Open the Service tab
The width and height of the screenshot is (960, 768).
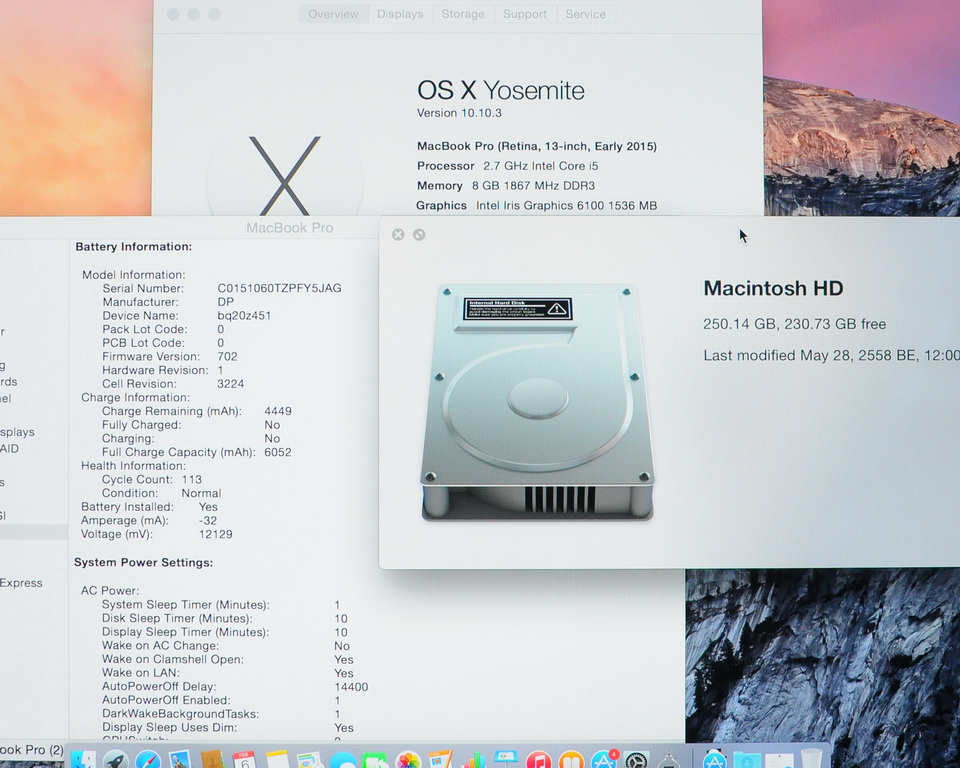(x=586, y=14)
